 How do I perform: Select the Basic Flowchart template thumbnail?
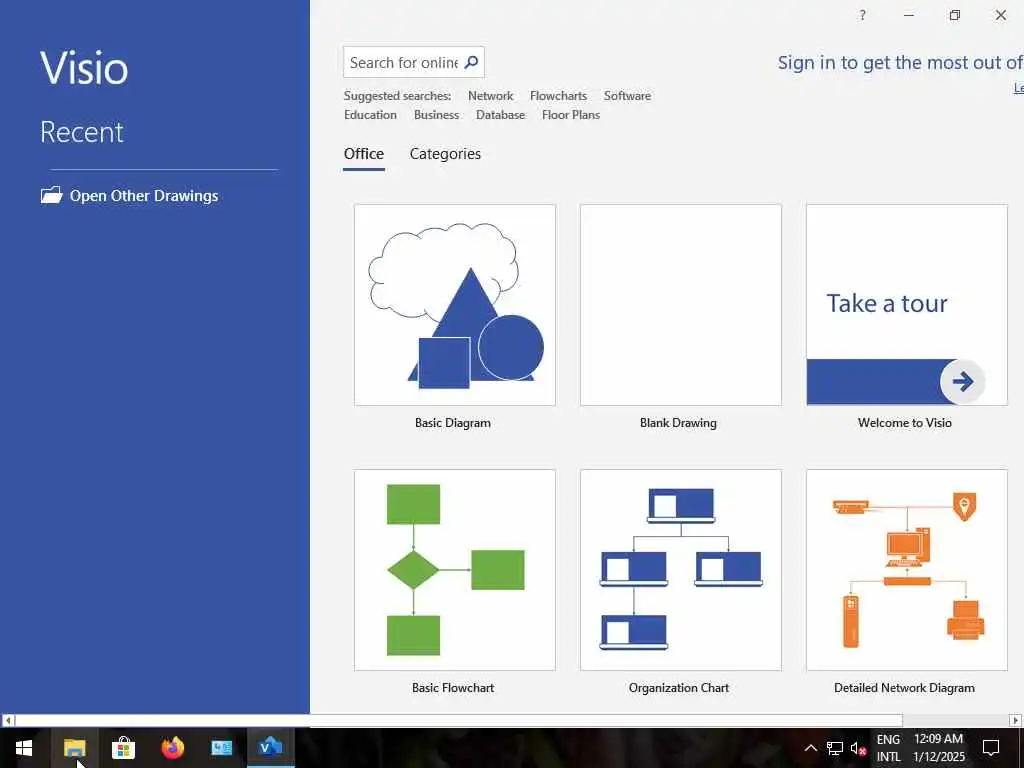click(x=455, y=569)
